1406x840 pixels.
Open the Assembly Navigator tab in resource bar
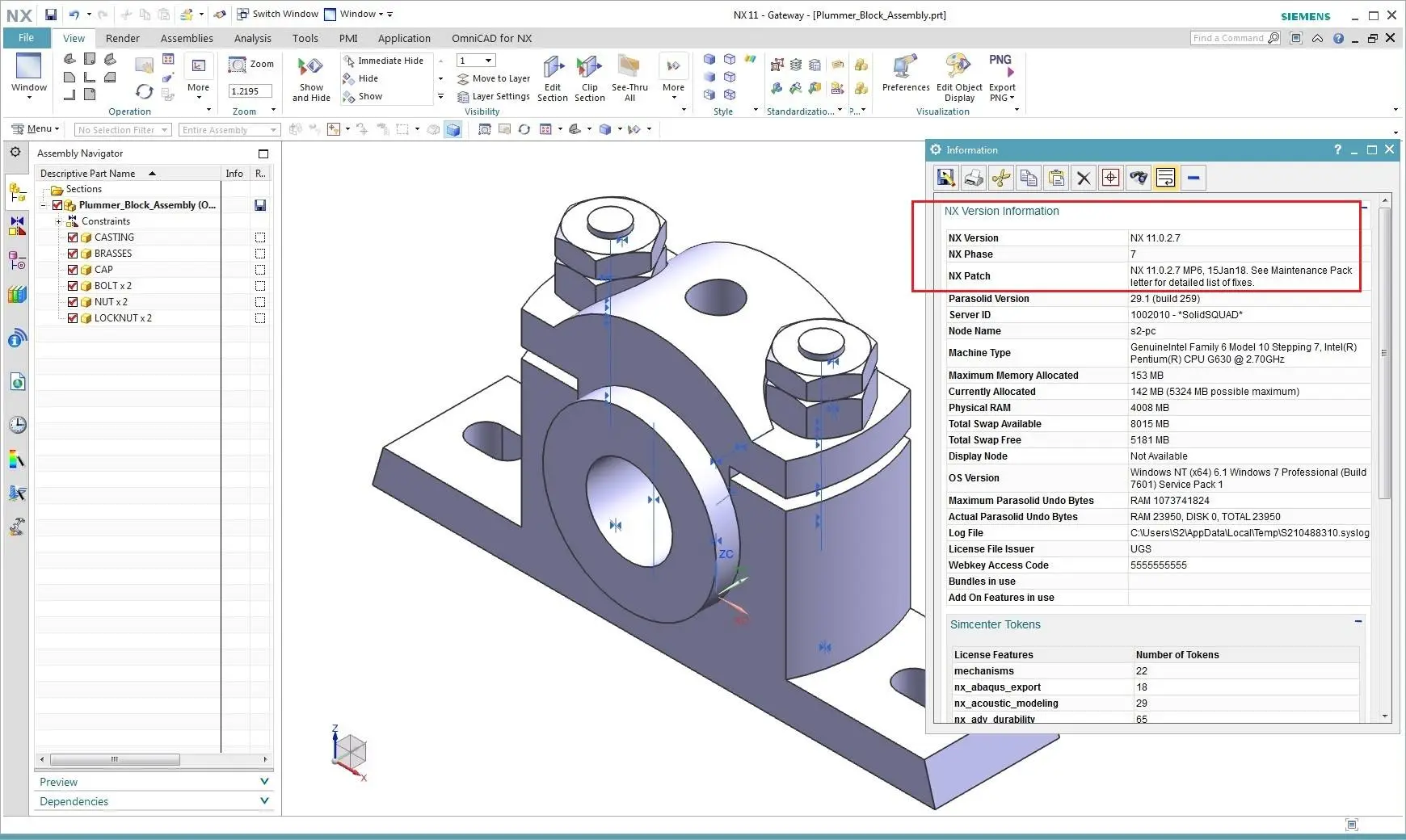tap(17, 192)
